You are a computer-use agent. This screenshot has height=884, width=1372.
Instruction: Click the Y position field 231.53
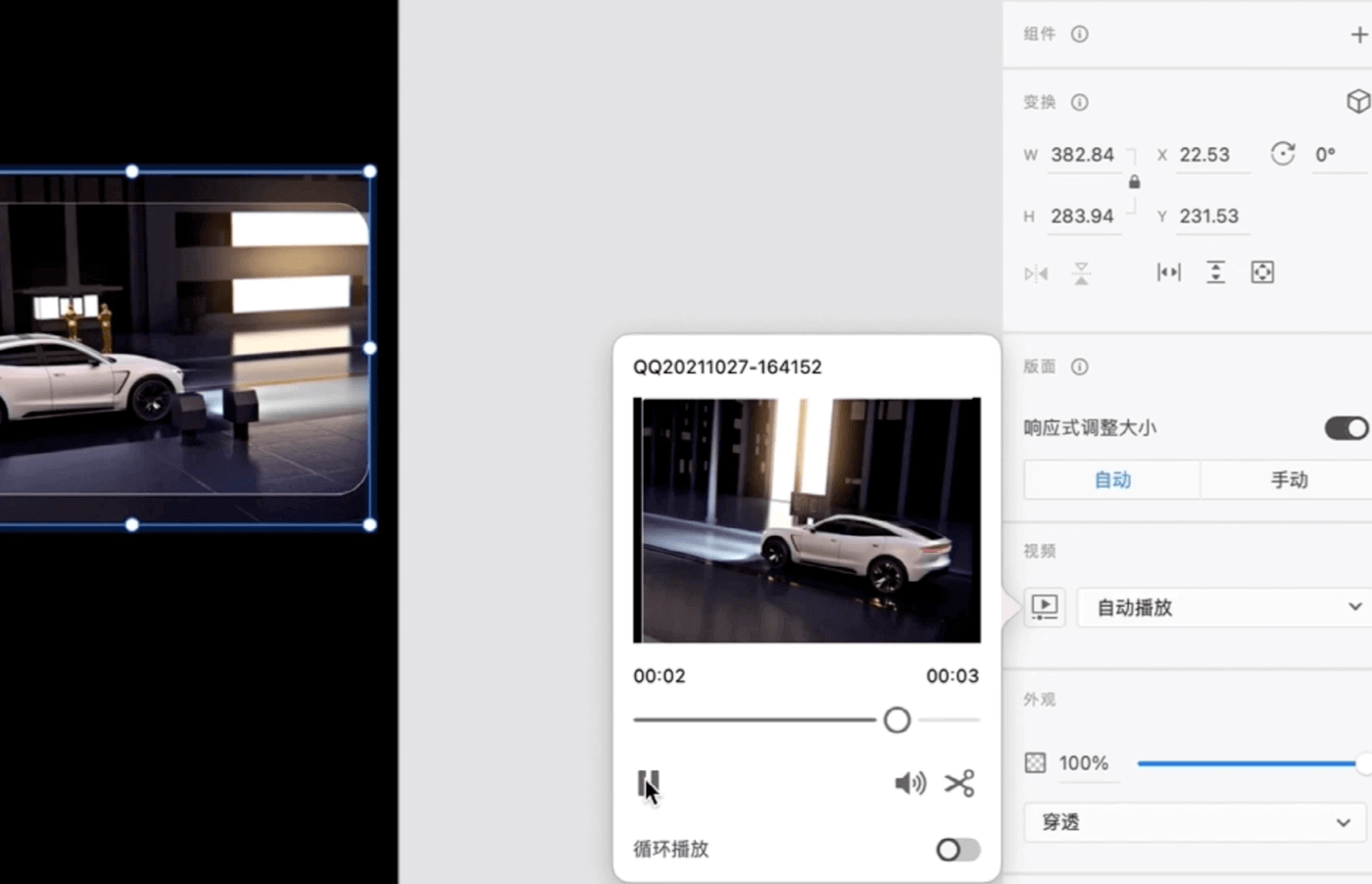pyautogui.click(x=1212, y=217)
